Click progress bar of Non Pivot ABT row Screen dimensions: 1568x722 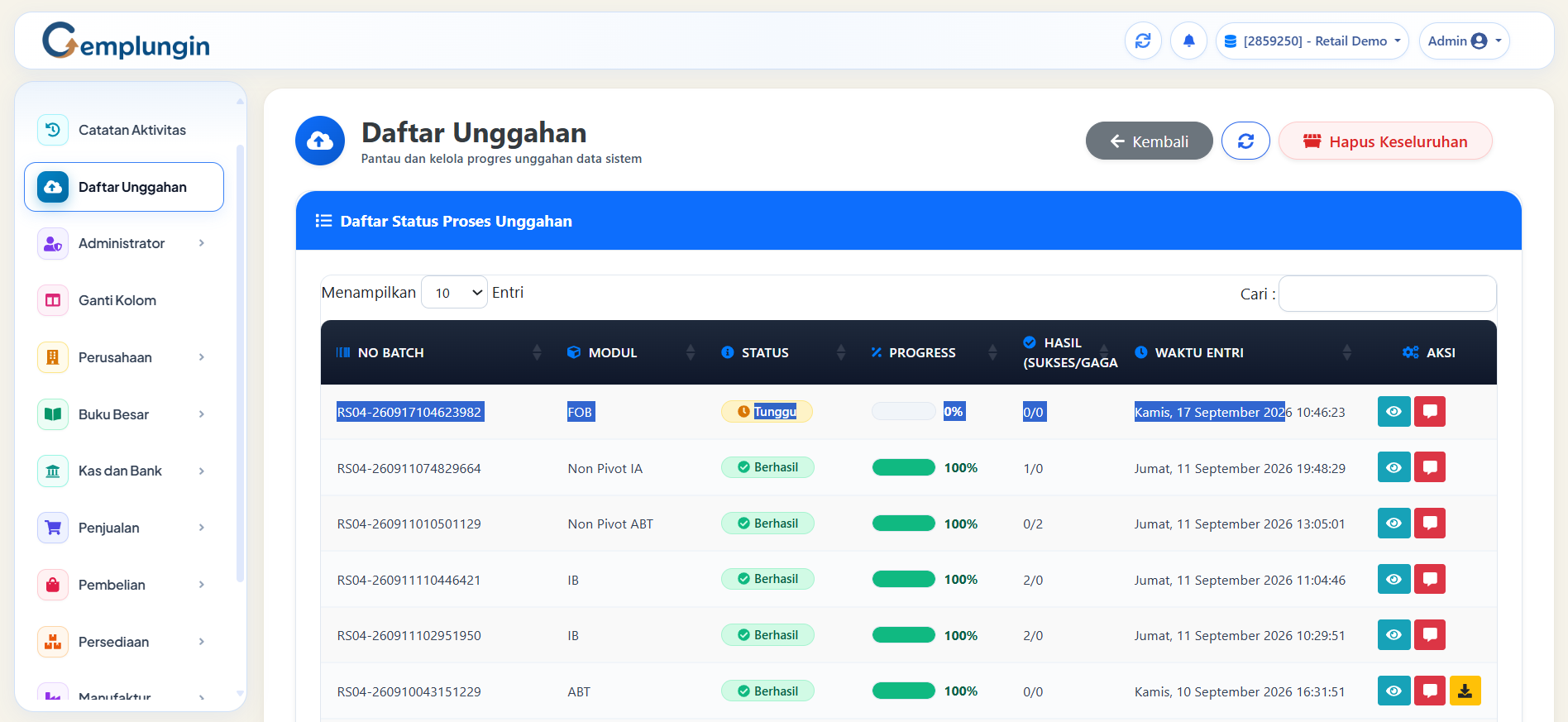tap(903, 524)
